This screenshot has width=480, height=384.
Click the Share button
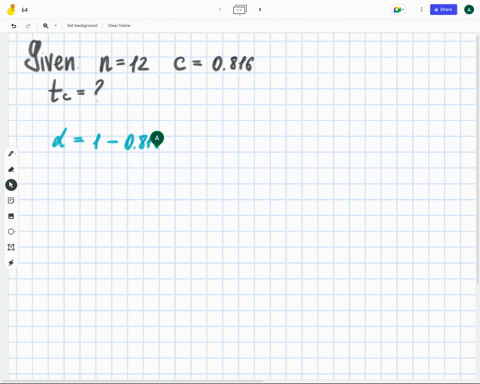(443, 10)
